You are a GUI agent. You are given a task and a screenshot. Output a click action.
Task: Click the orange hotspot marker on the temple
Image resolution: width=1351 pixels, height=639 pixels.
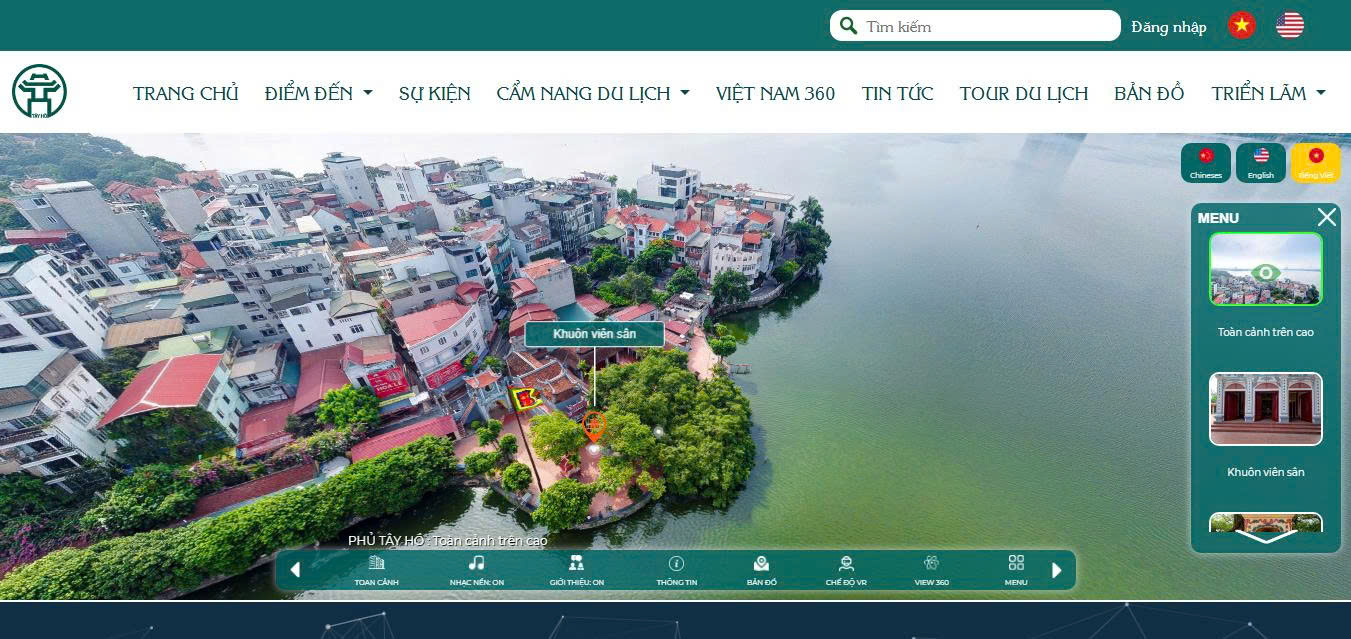[x=594, y=425]
